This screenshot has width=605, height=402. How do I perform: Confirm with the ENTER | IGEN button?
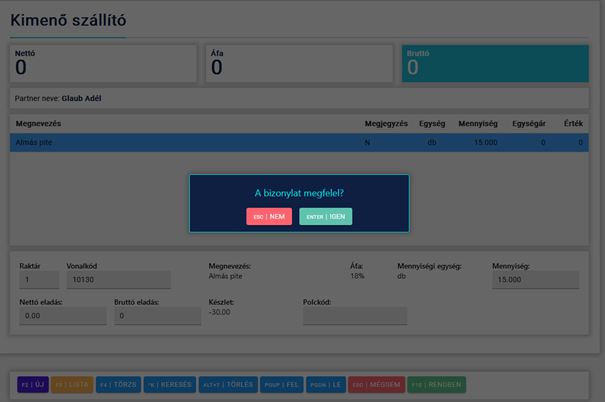pyautogui.click(x=325, y=216)
